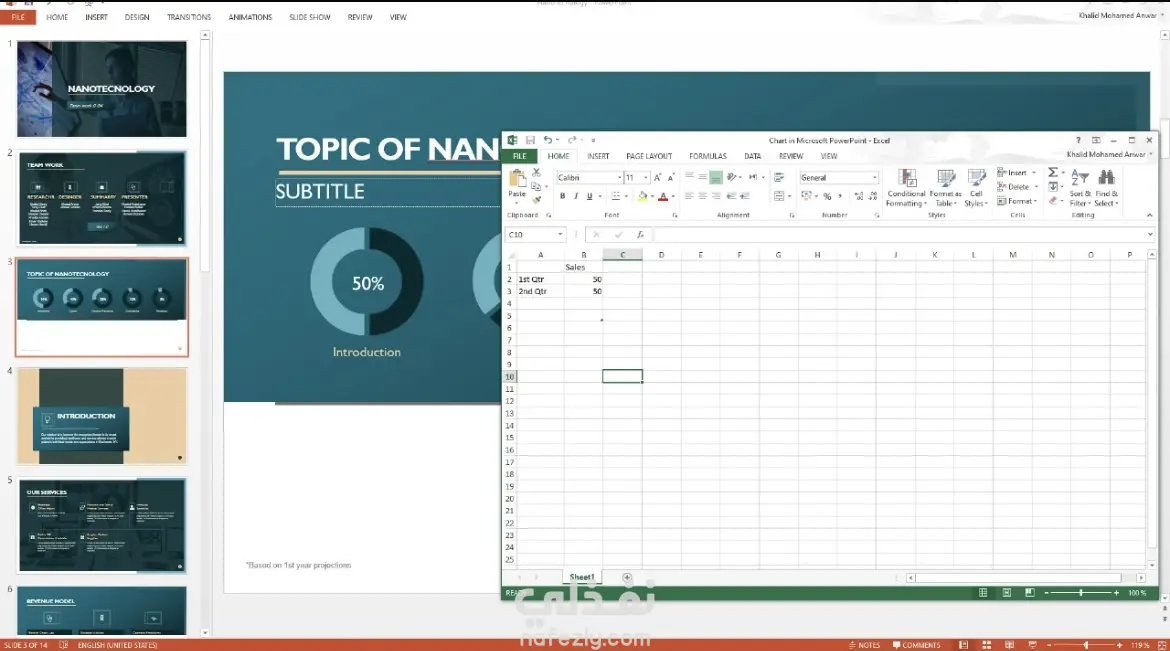This screenshot has height=651, width=1170.
Task: Open the General number format dropdown
Action: pos(875,178)
